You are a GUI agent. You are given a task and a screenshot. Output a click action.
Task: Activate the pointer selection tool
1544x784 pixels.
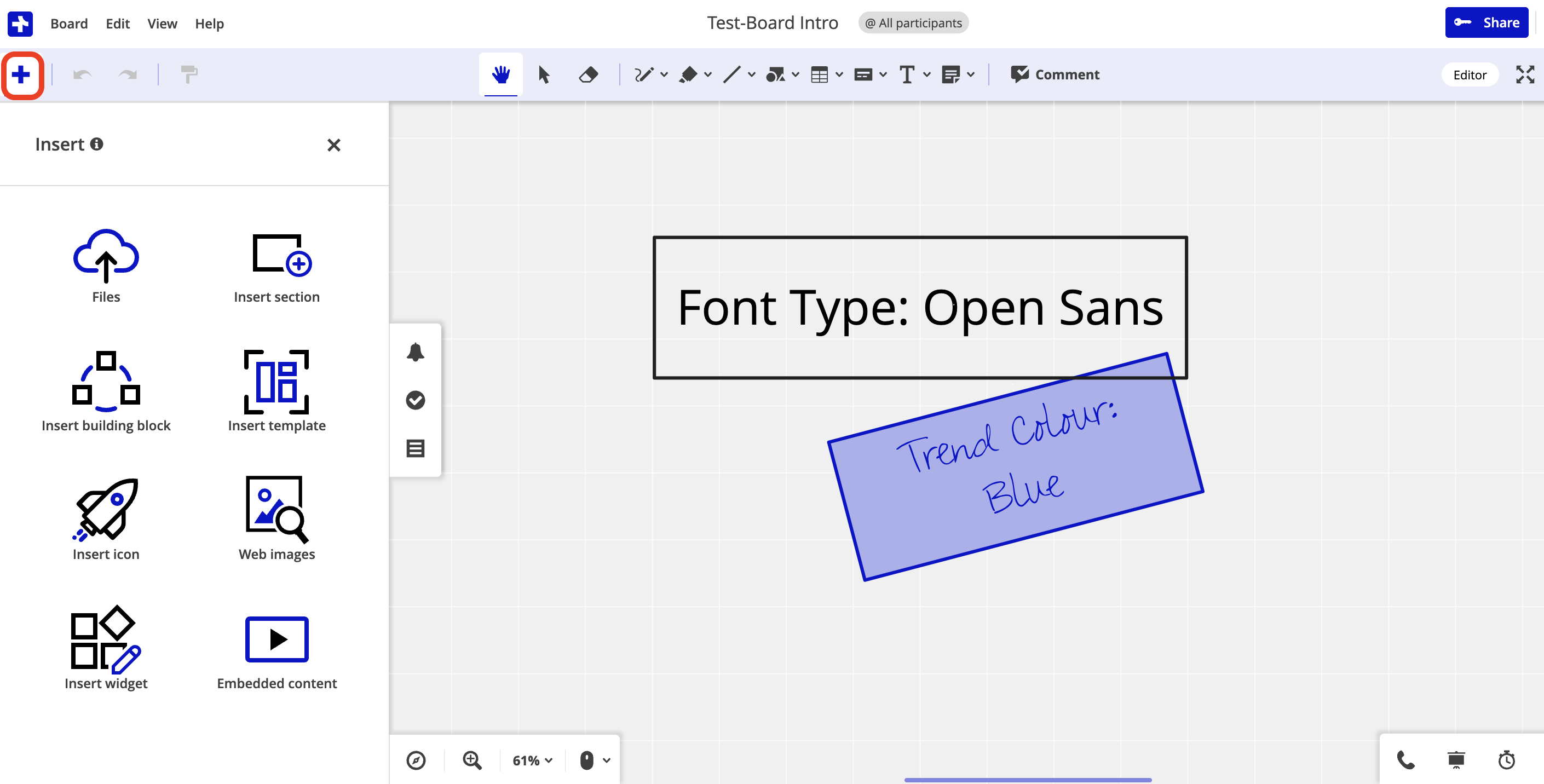point(544,75)
